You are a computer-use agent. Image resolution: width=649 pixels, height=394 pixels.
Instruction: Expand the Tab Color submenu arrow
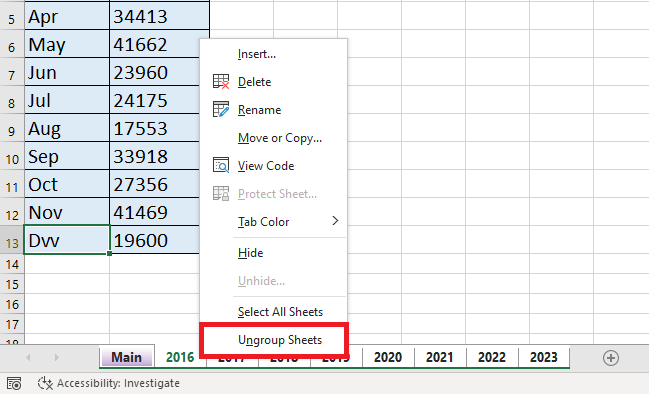tap(335, 221)
